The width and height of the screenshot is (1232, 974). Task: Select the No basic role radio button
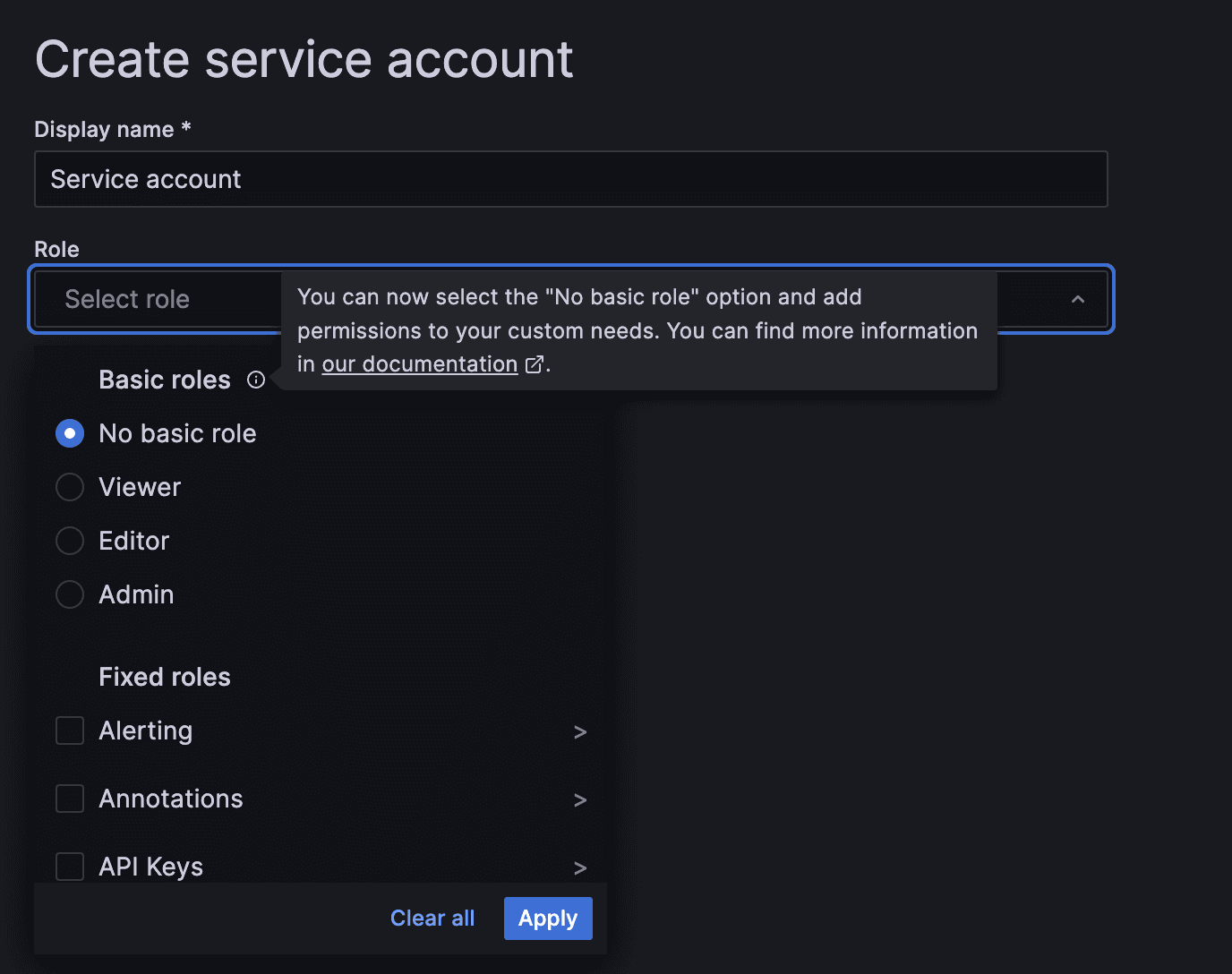click(70, 433)
